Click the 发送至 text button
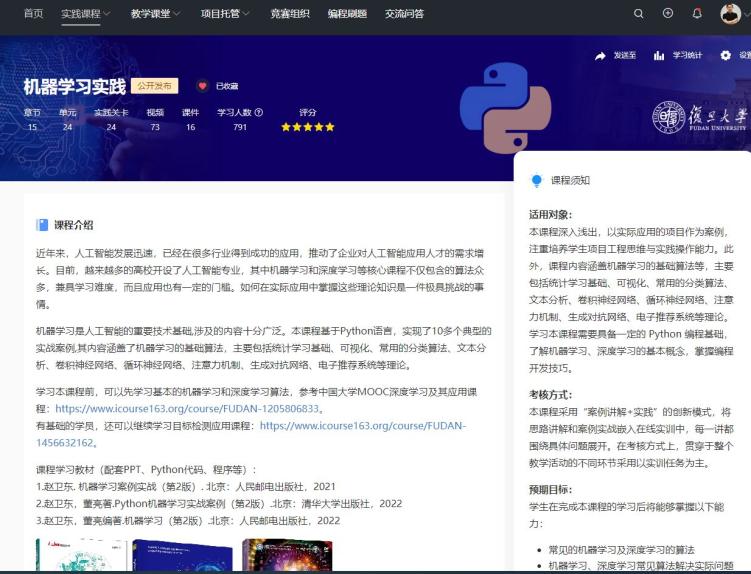751x574 pixels. pyautogui.click(x=625, y=56)
